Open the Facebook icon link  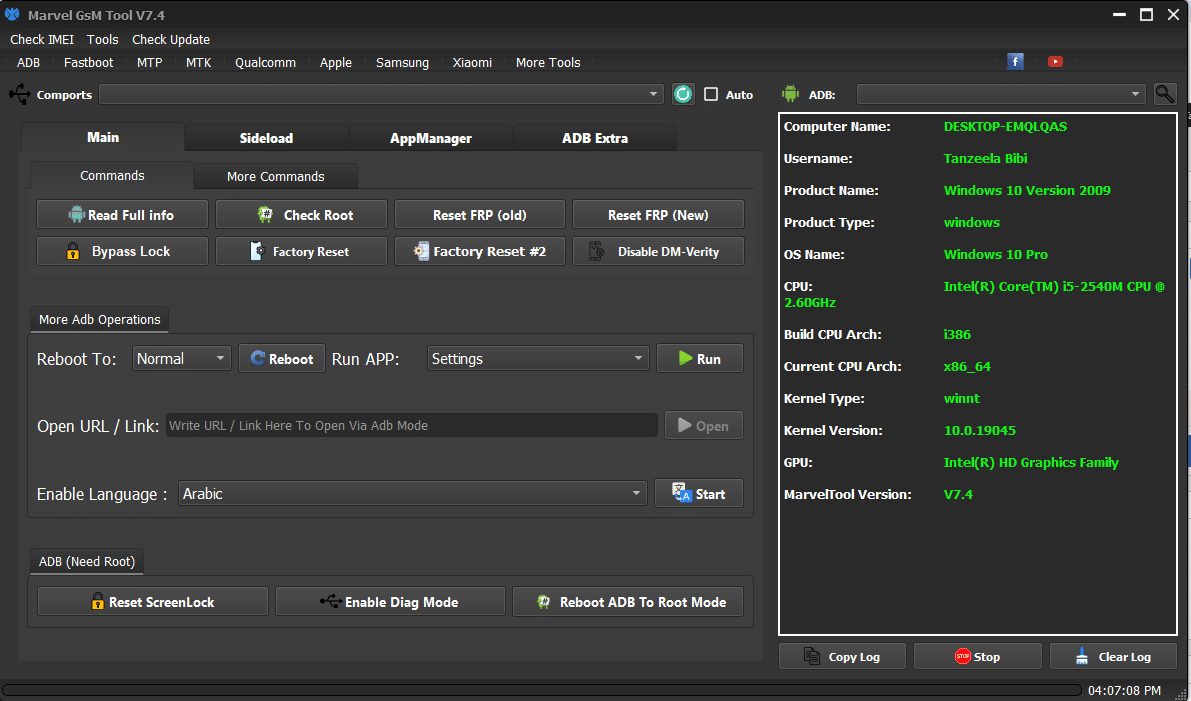[x=1015, y=62]
